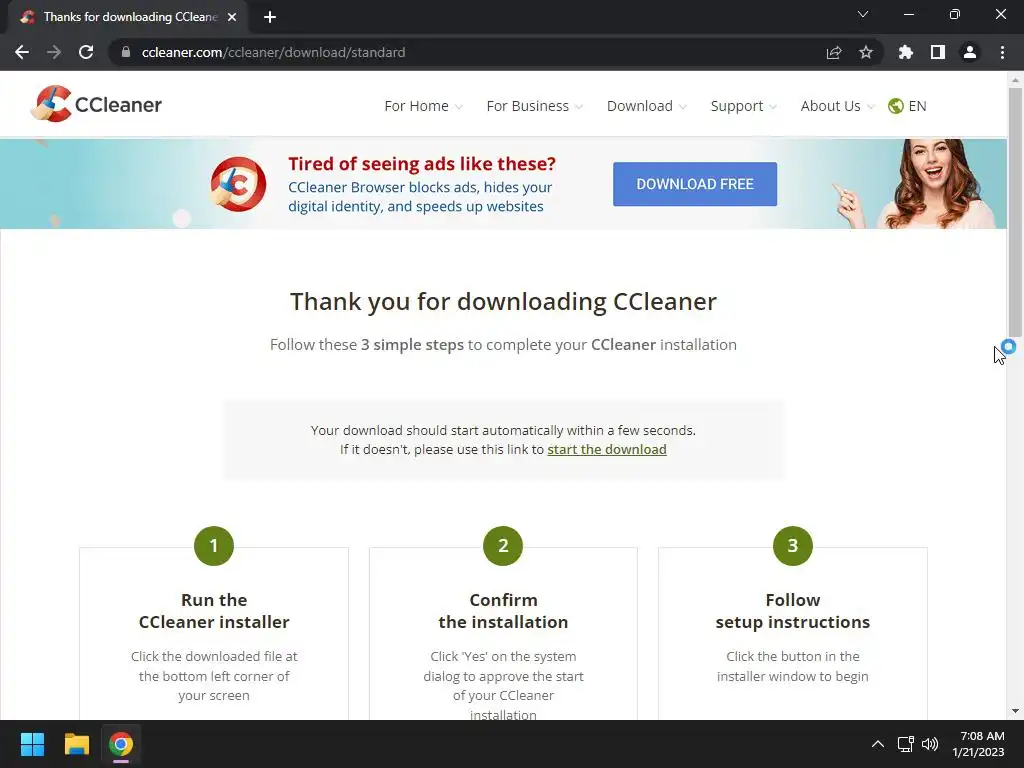Click the CCleaner Browser logo in banner
1024x768 pixels.
(x=238, y=184)
